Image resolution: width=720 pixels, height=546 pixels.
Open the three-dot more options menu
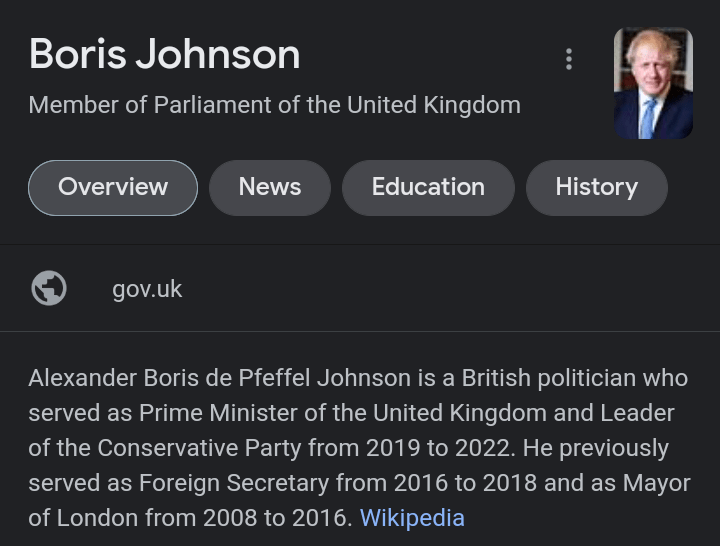click(568, 59)
